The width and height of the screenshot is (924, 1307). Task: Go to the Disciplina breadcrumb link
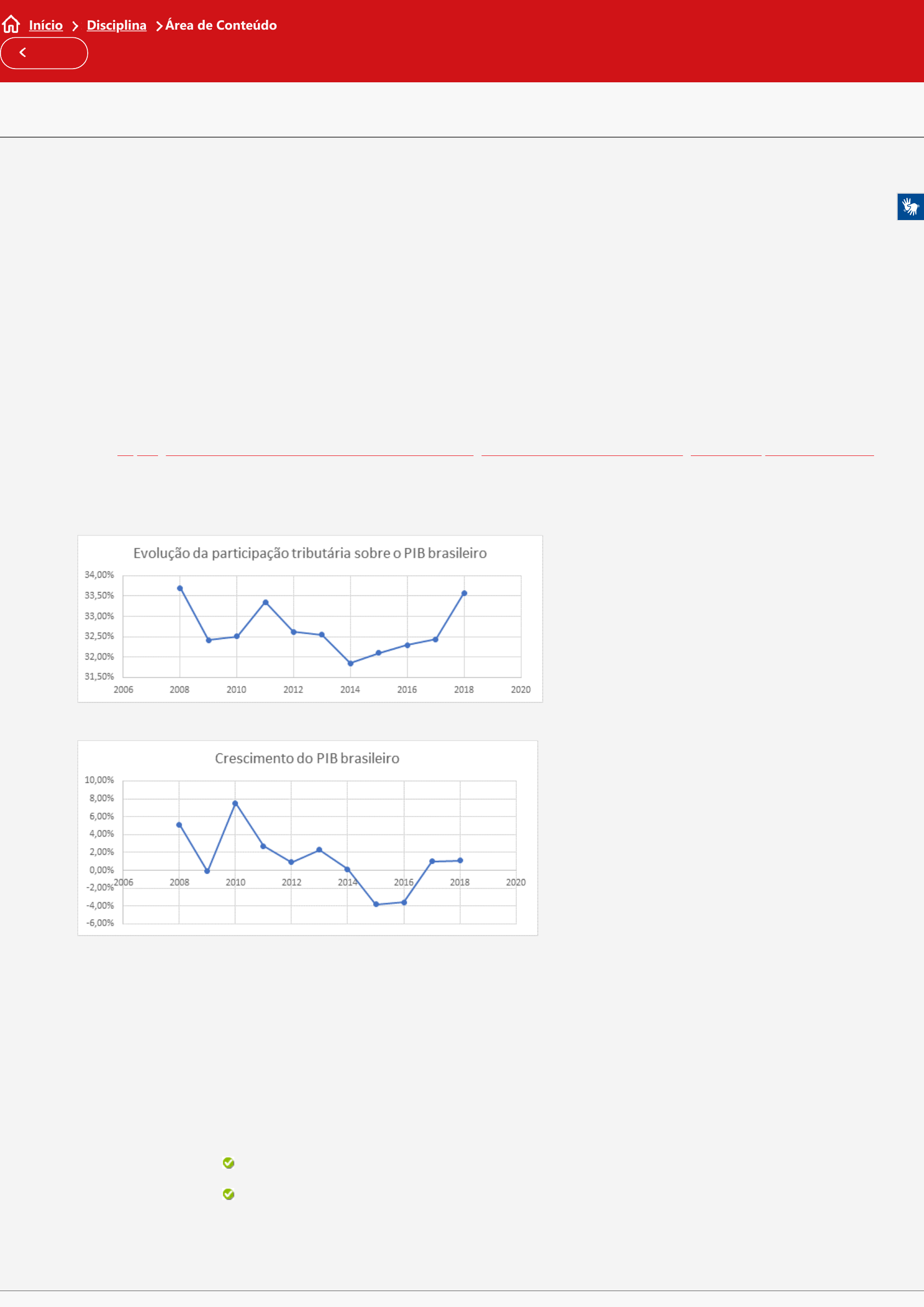point(116,25)
